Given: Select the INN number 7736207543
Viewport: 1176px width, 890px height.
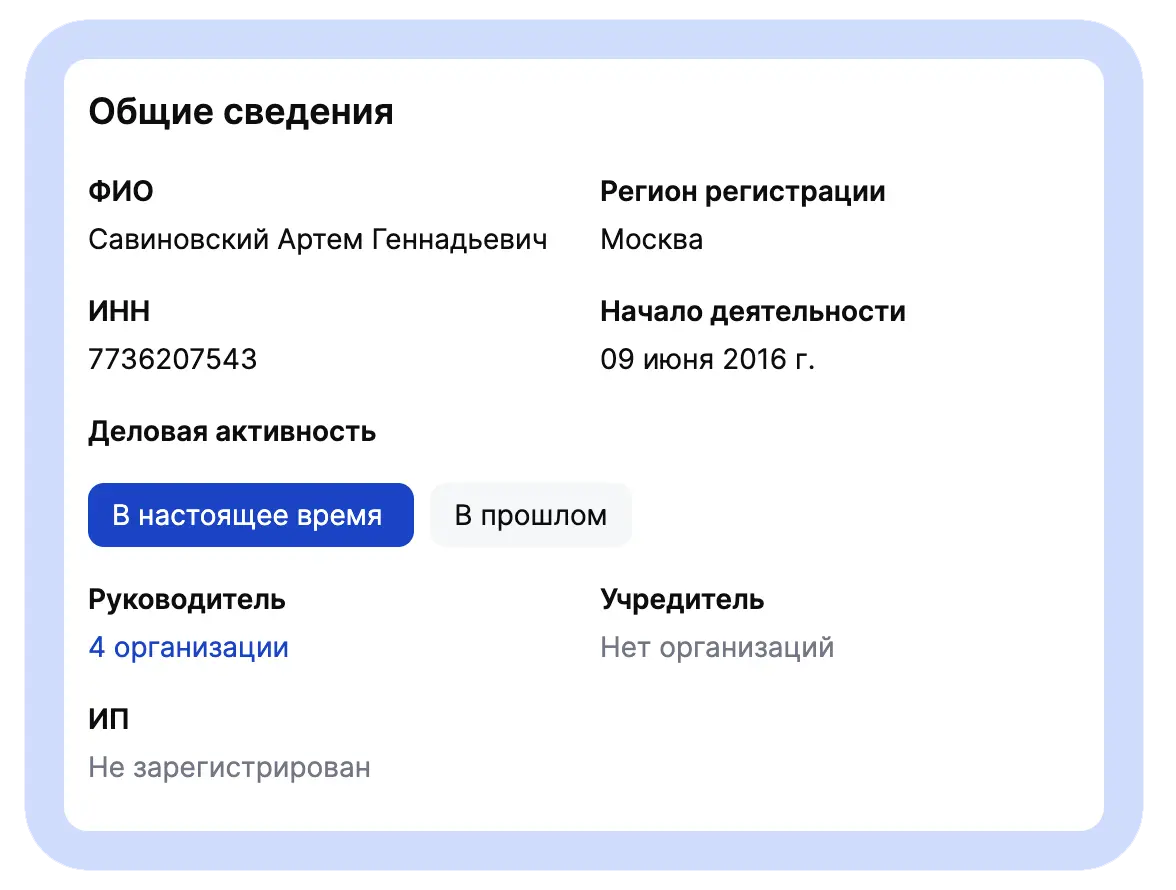Looking at the screenshot, I should pos(172,359).
